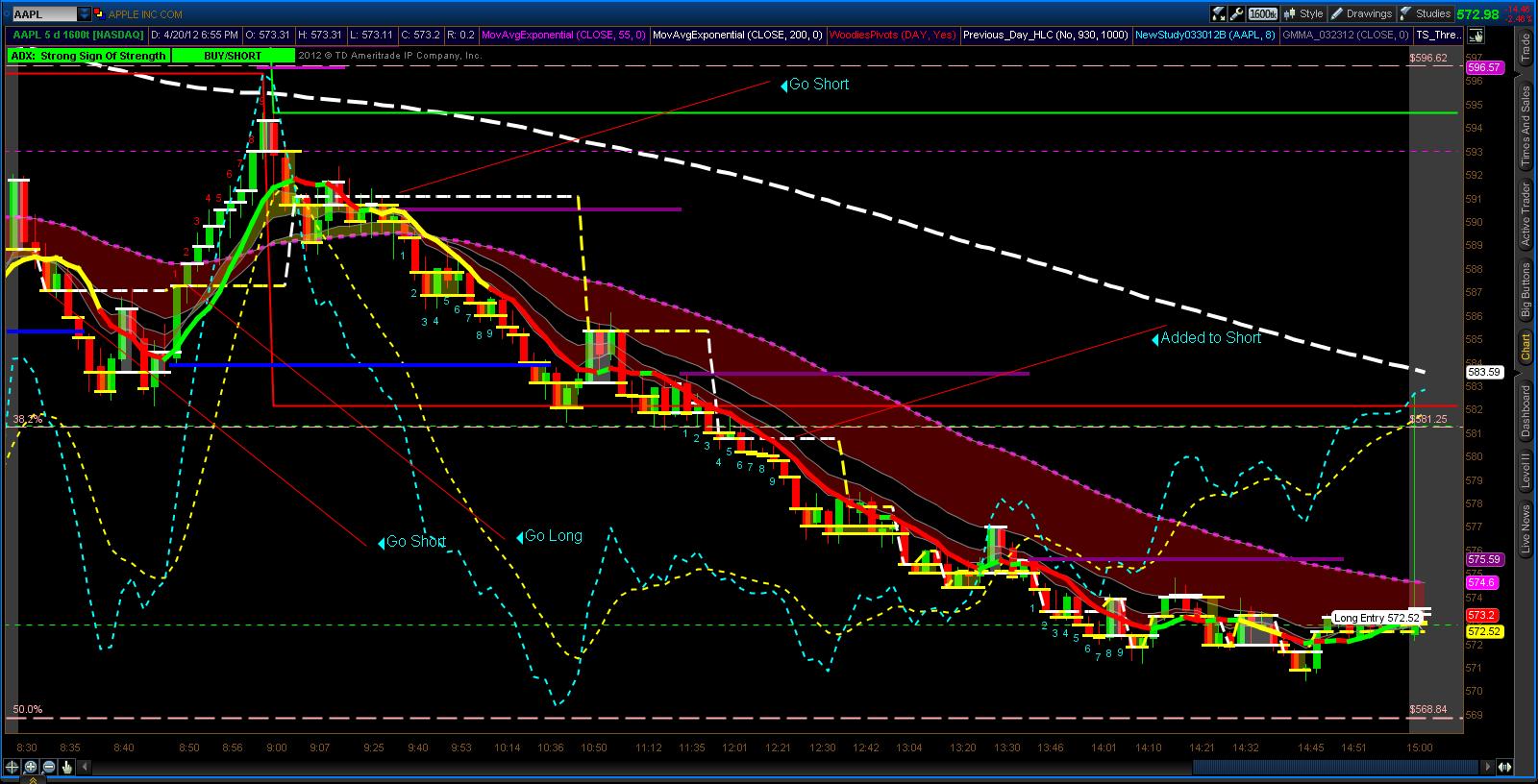This screenshot has width=1538, height=784.
Task: Click the yellow 572.52 price axis label
Action: tap(1484, 632)
